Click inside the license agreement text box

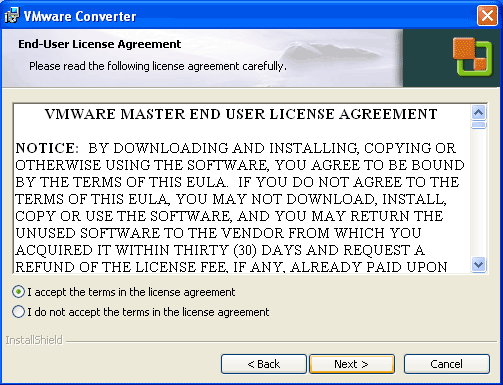[242, 189]
